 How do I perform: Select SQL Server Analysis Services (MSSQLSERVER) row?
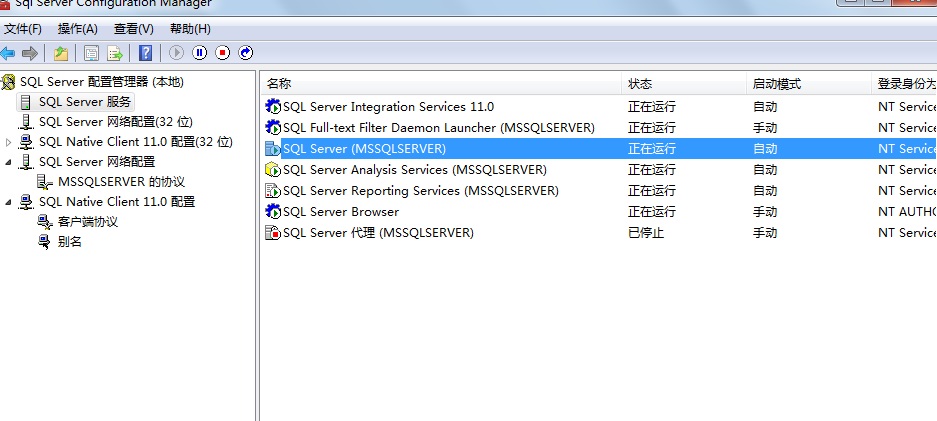pos(415,170)
